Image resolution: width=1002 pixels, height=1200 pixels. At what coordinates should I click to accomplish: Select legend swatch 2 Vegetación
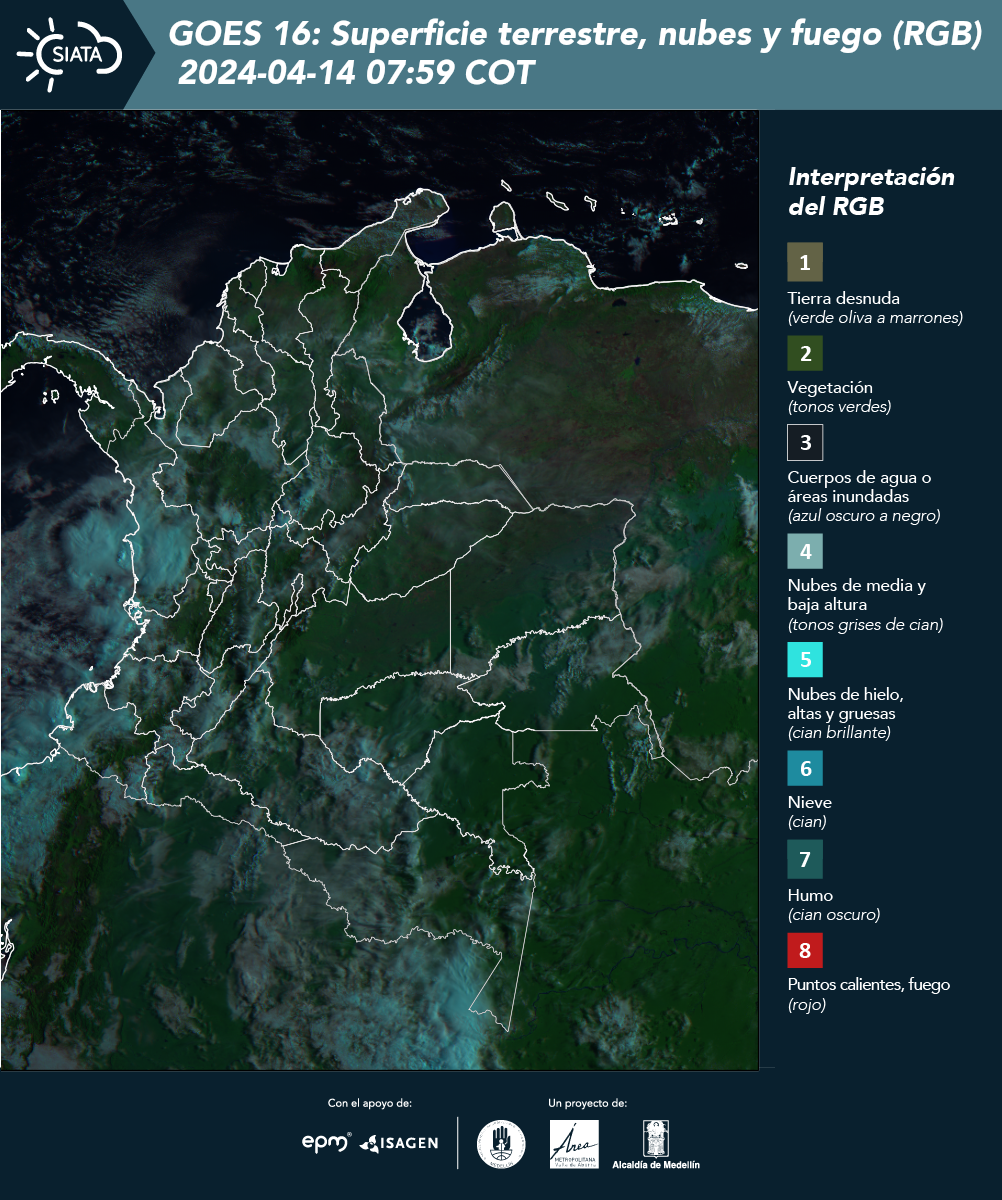pos(805,352)
